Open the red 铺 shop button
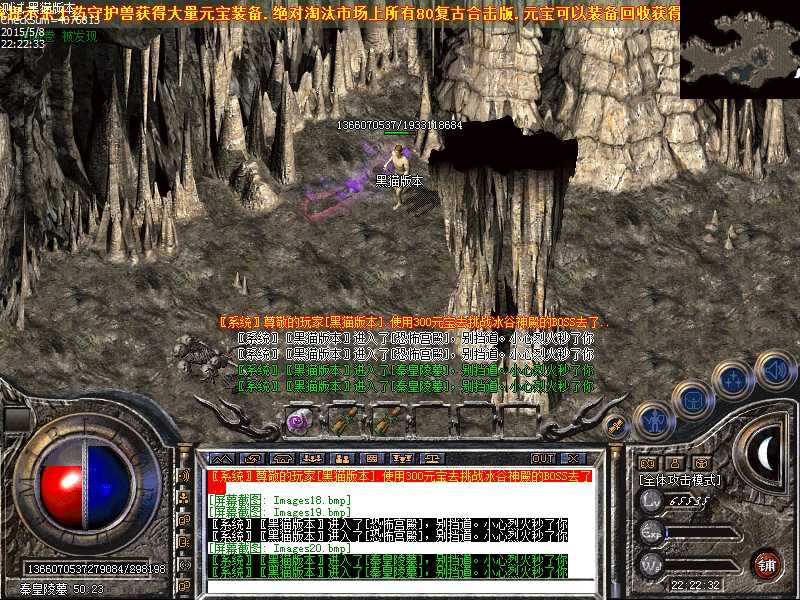800x600 pixels. click(767, 565)
